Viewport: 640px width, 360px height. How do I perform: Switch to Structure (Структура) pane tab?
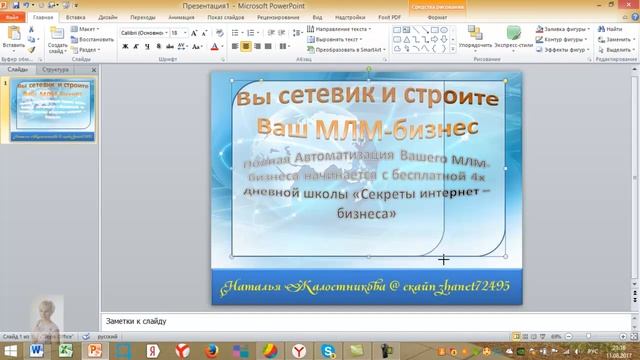coord(56,70)
